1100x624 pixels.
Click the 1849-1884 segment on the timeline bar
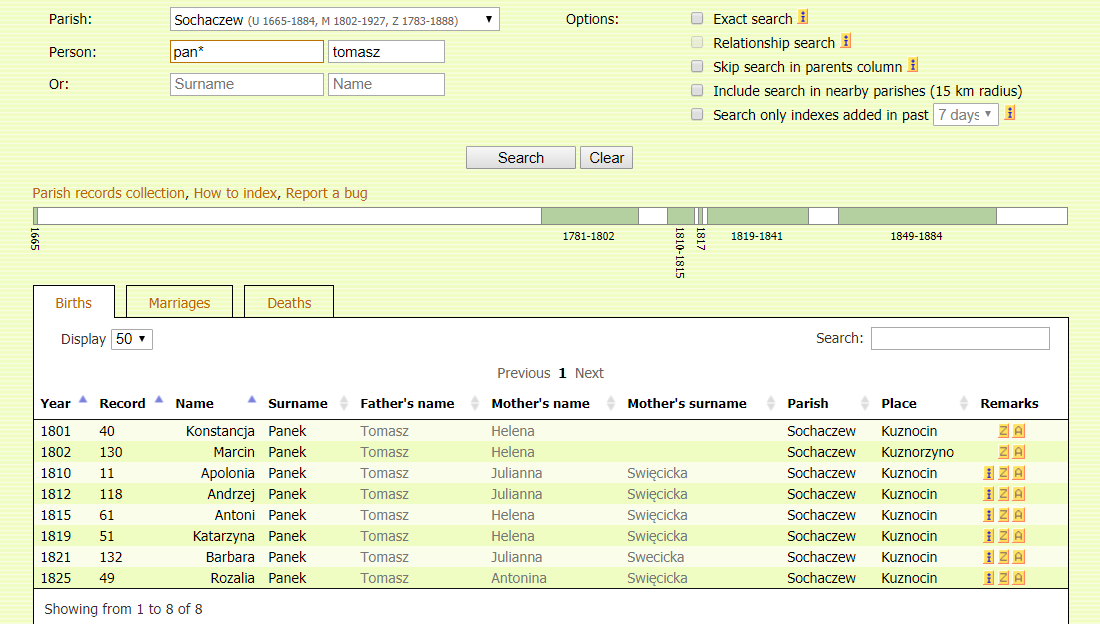click(917, 216)
